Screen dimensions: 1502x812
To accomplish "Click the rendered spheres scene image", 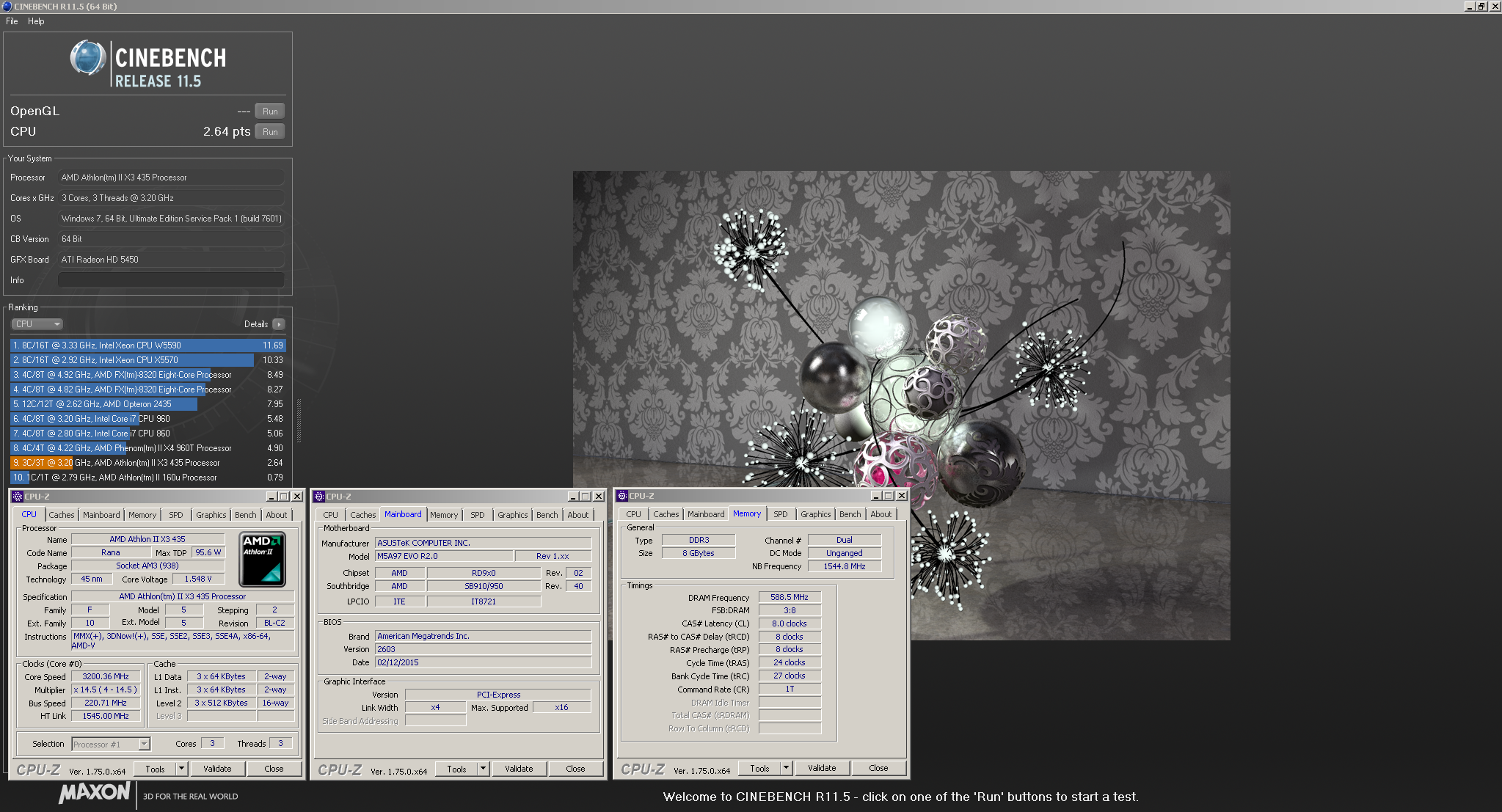I will click(x=901, y=406).
